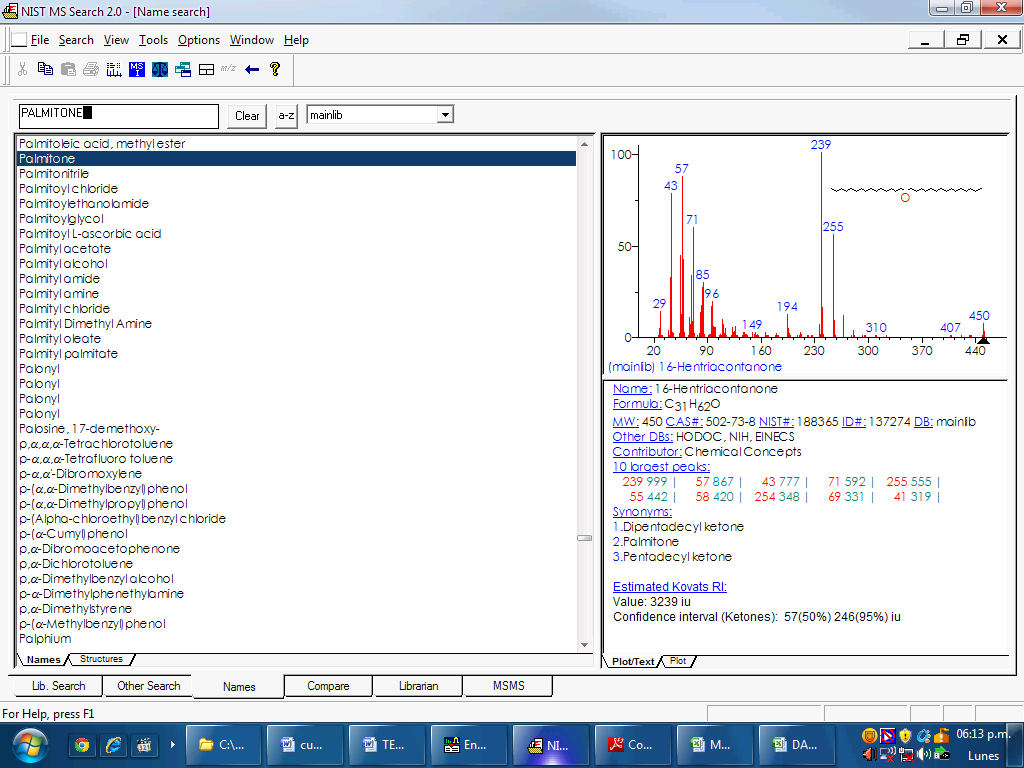Click the Other DBs: link
Viewport: 1024px width, 768px height.
point(643,437)
